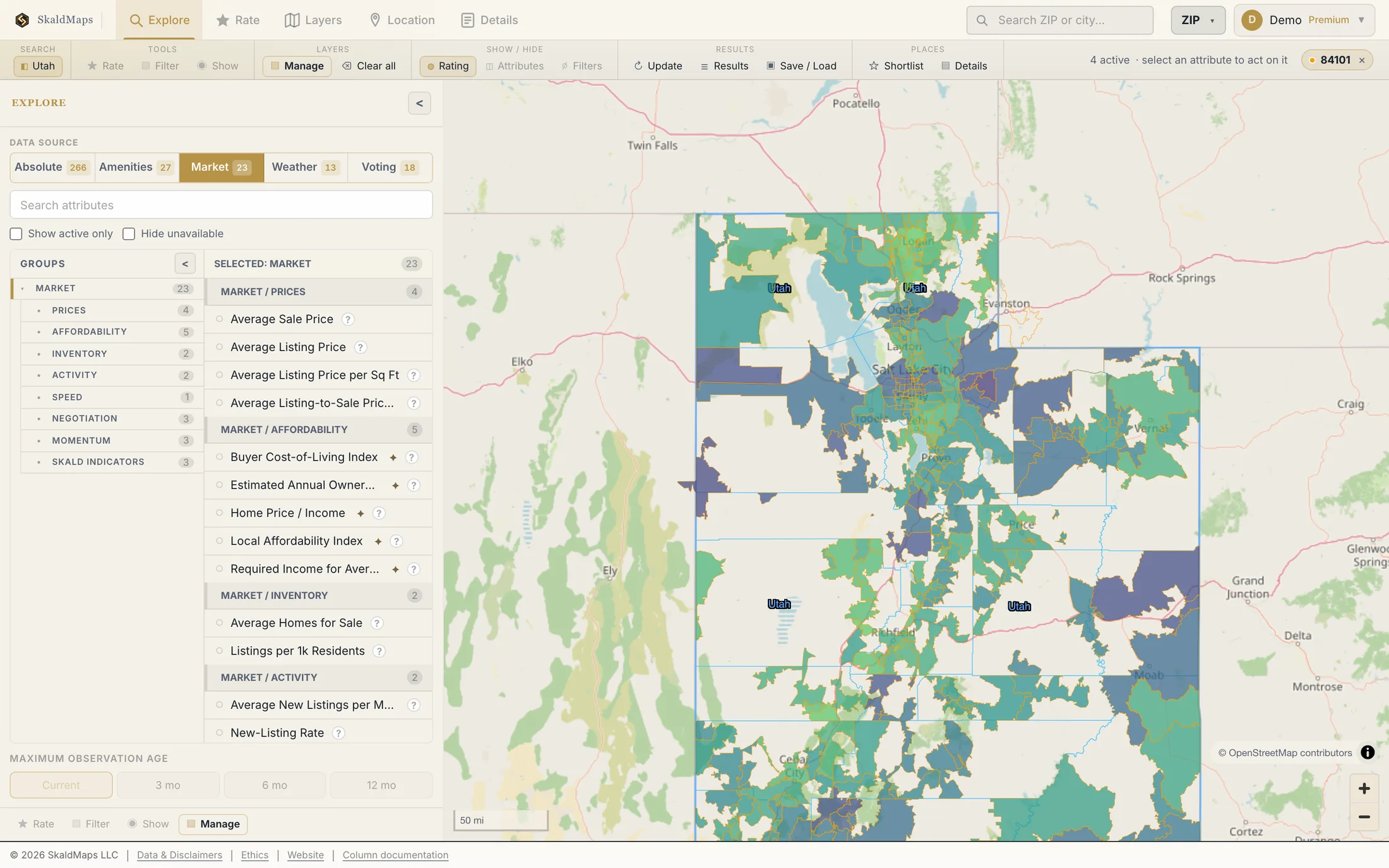Click the bottom Manage button

(213, 824)
